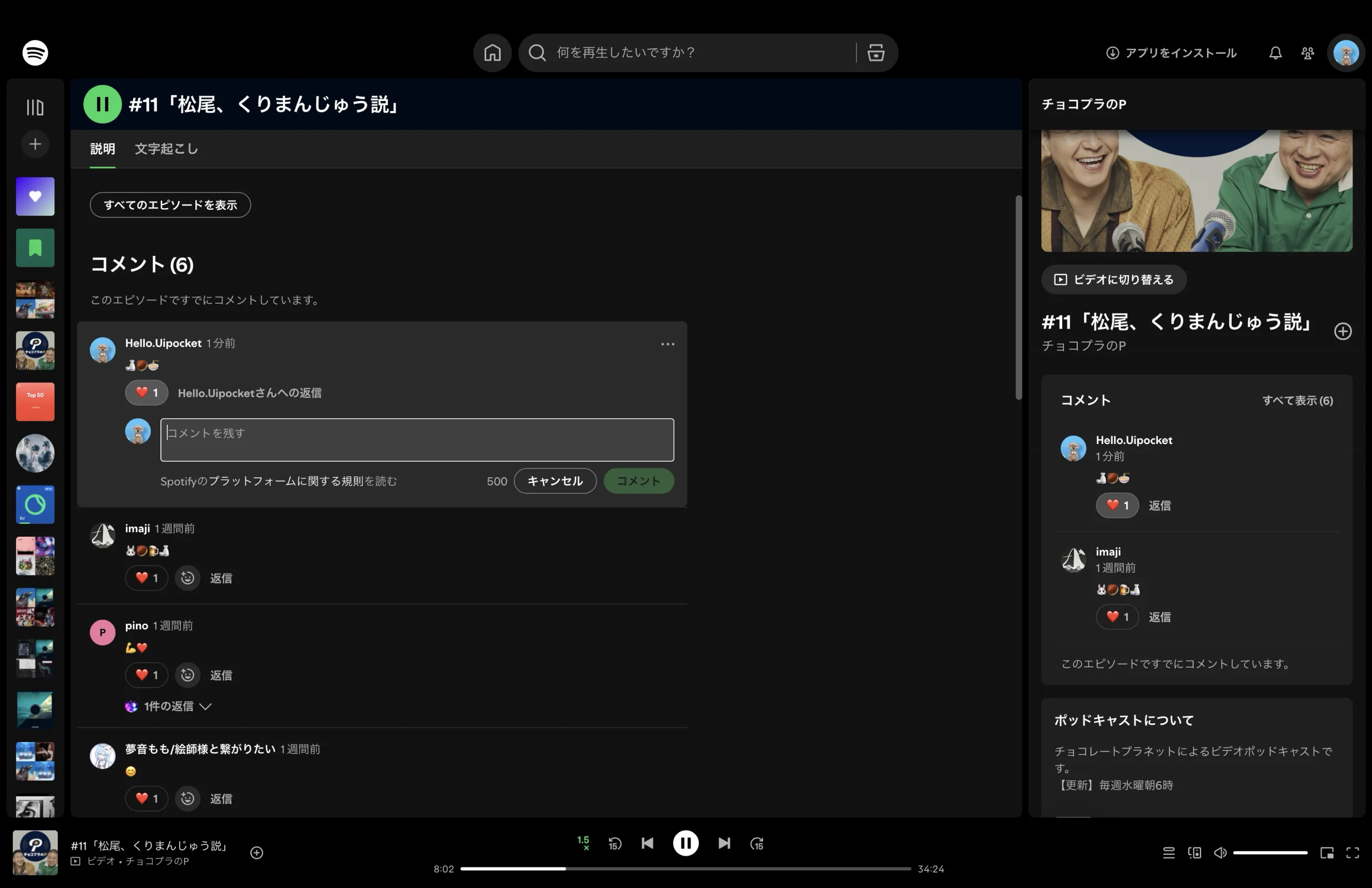Open more options on Hello.Uipocket comment
The image size is (1372, 888).
(x=668, y=344)
